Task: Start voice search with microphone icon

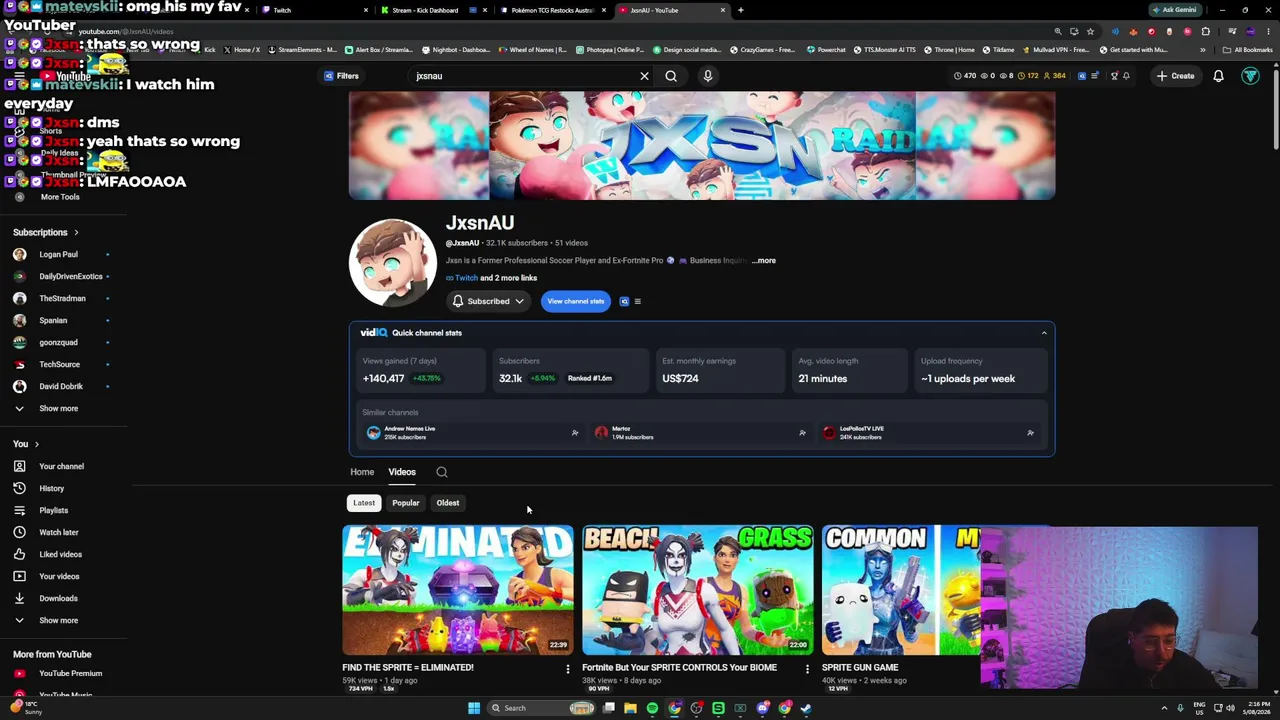Action: point(708,76)
